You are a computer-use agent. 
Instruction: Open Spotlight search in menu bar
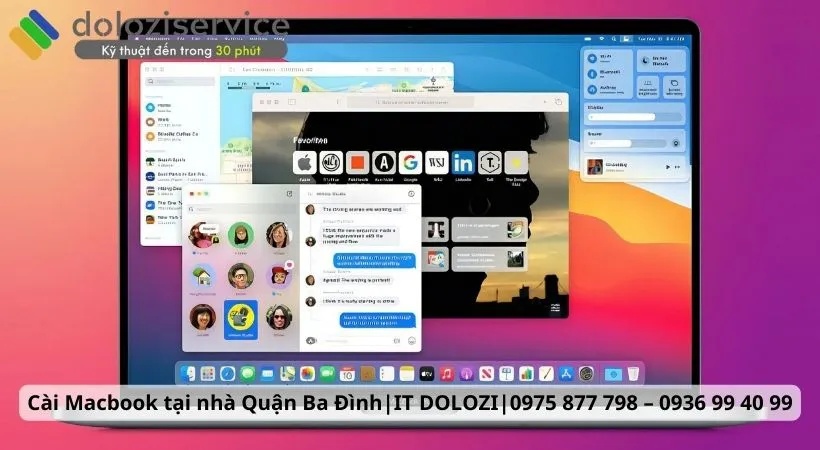click(x=613, y=39)
